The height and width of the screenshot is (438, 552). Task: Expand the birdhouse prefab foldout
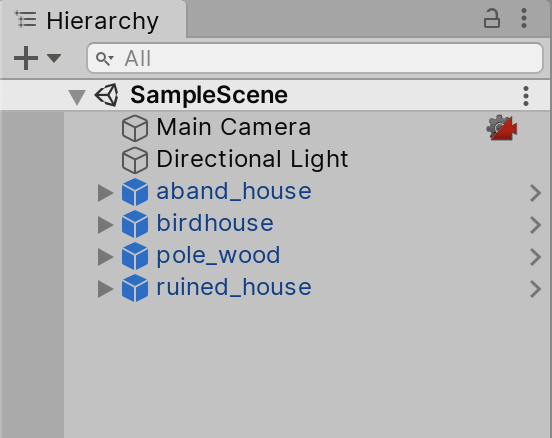105,225
